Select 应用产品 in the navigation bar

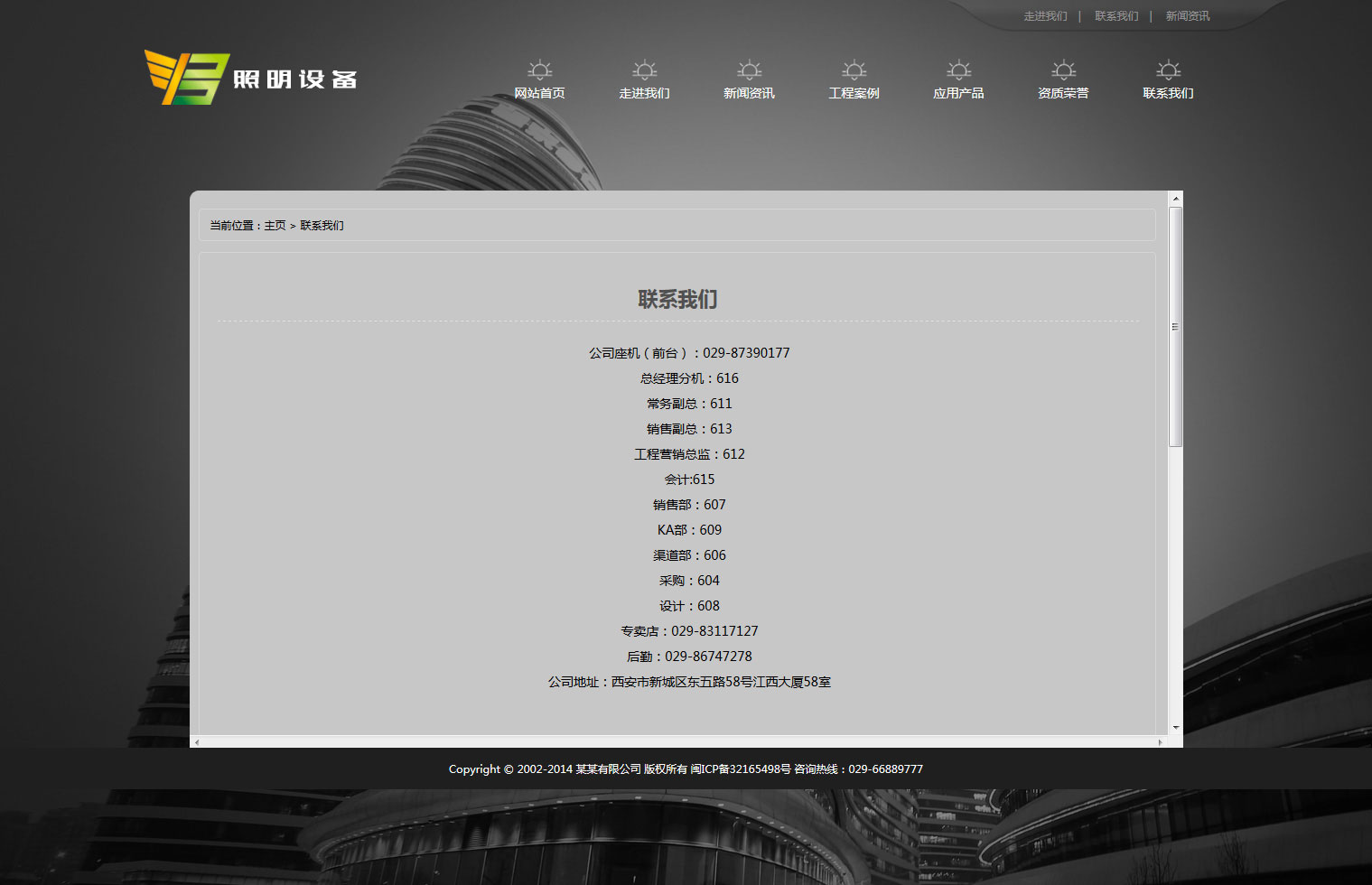(x=958, y=93)
